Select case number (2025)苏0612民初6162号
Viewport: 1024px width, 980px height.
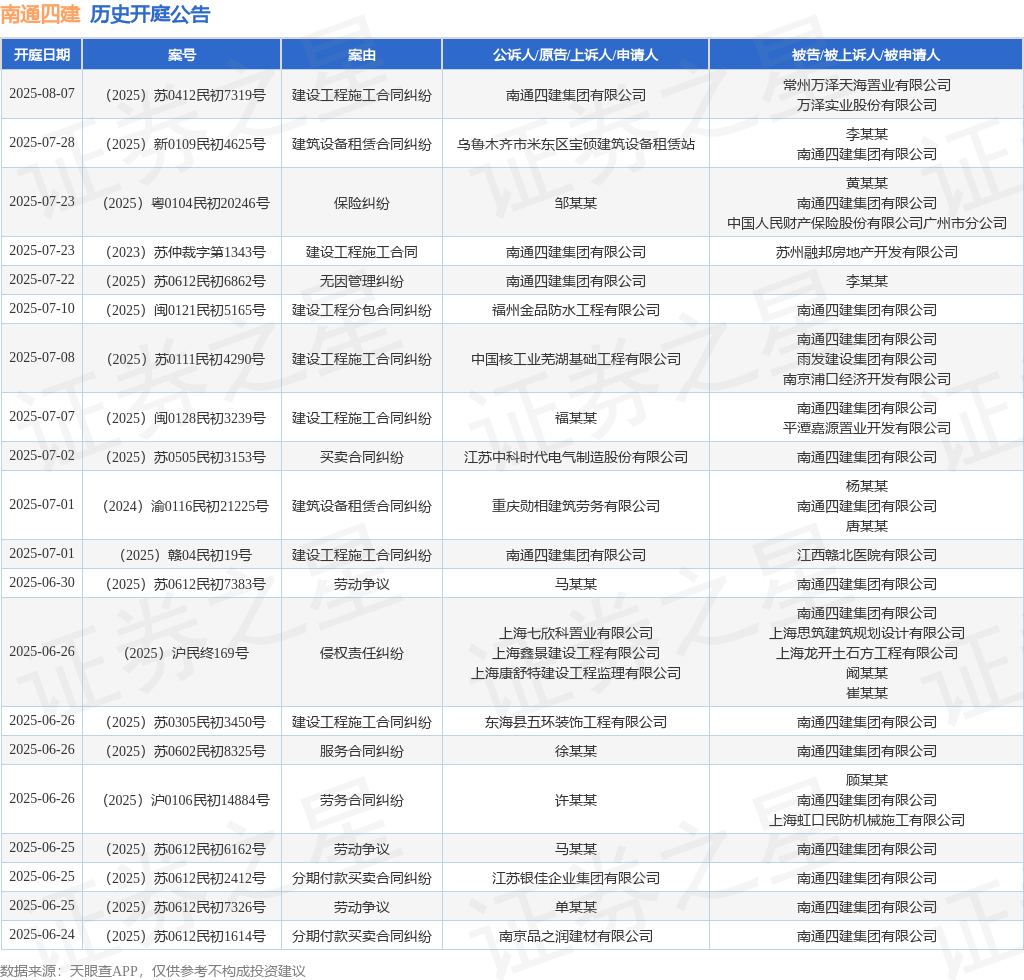185,849
